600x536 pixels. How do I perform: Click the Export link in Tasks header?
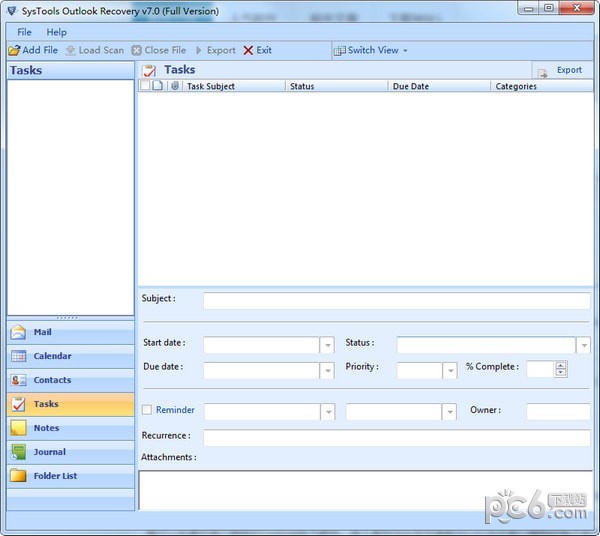coord(569,70)
